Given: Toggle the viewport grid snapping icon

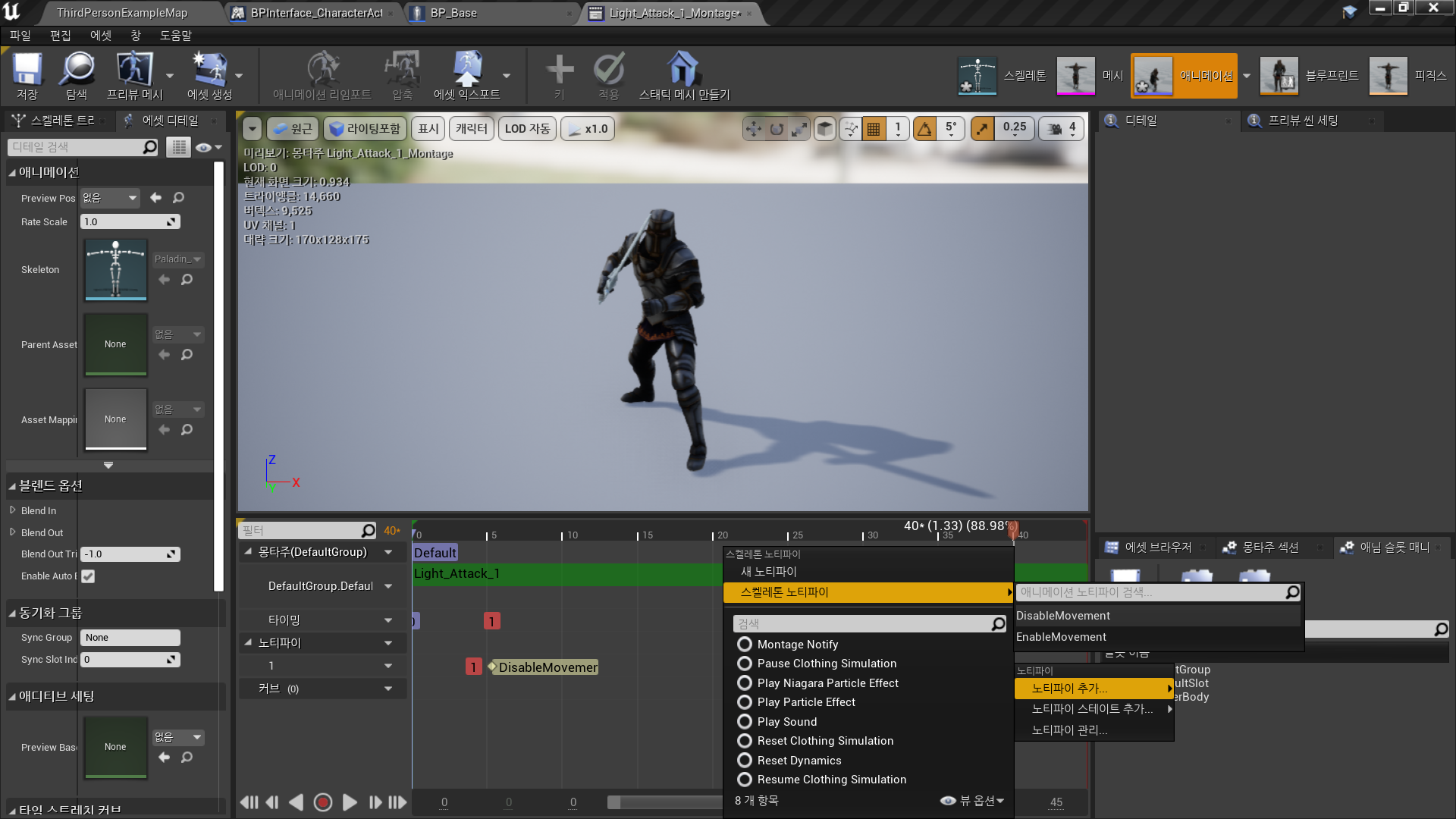Looking at the screenshot, I should pyautogui.click(x=874, y=129).
